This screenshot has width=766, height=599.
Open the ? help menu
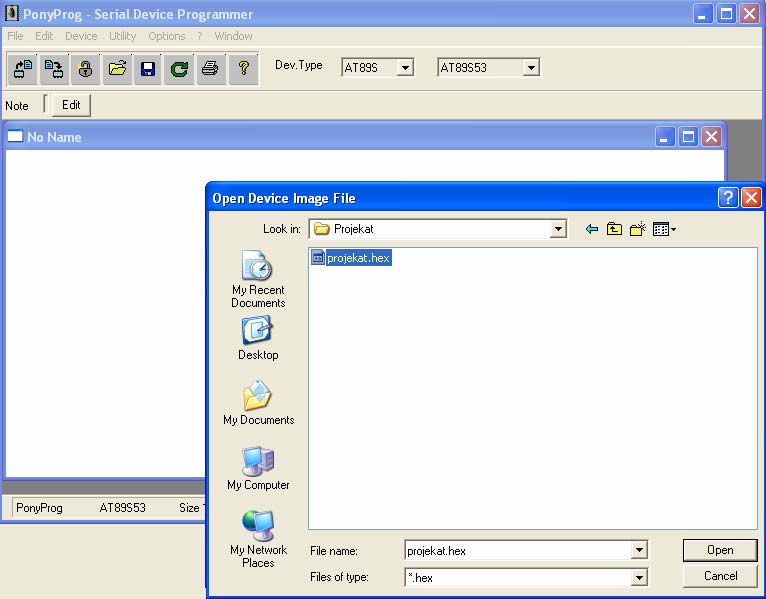point(200,36)
